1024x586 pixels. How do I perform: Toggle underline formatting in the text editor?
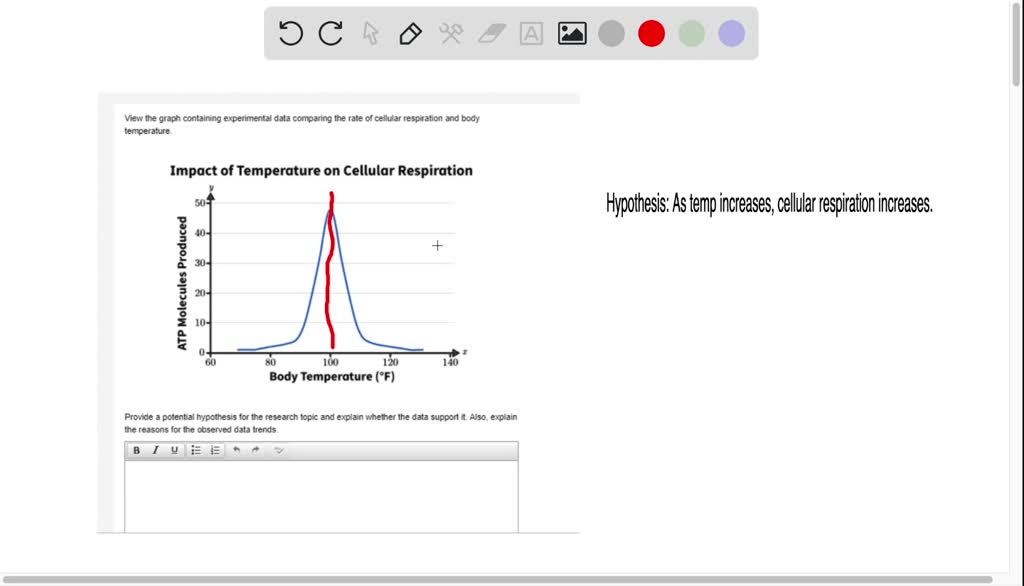(174, 450)
